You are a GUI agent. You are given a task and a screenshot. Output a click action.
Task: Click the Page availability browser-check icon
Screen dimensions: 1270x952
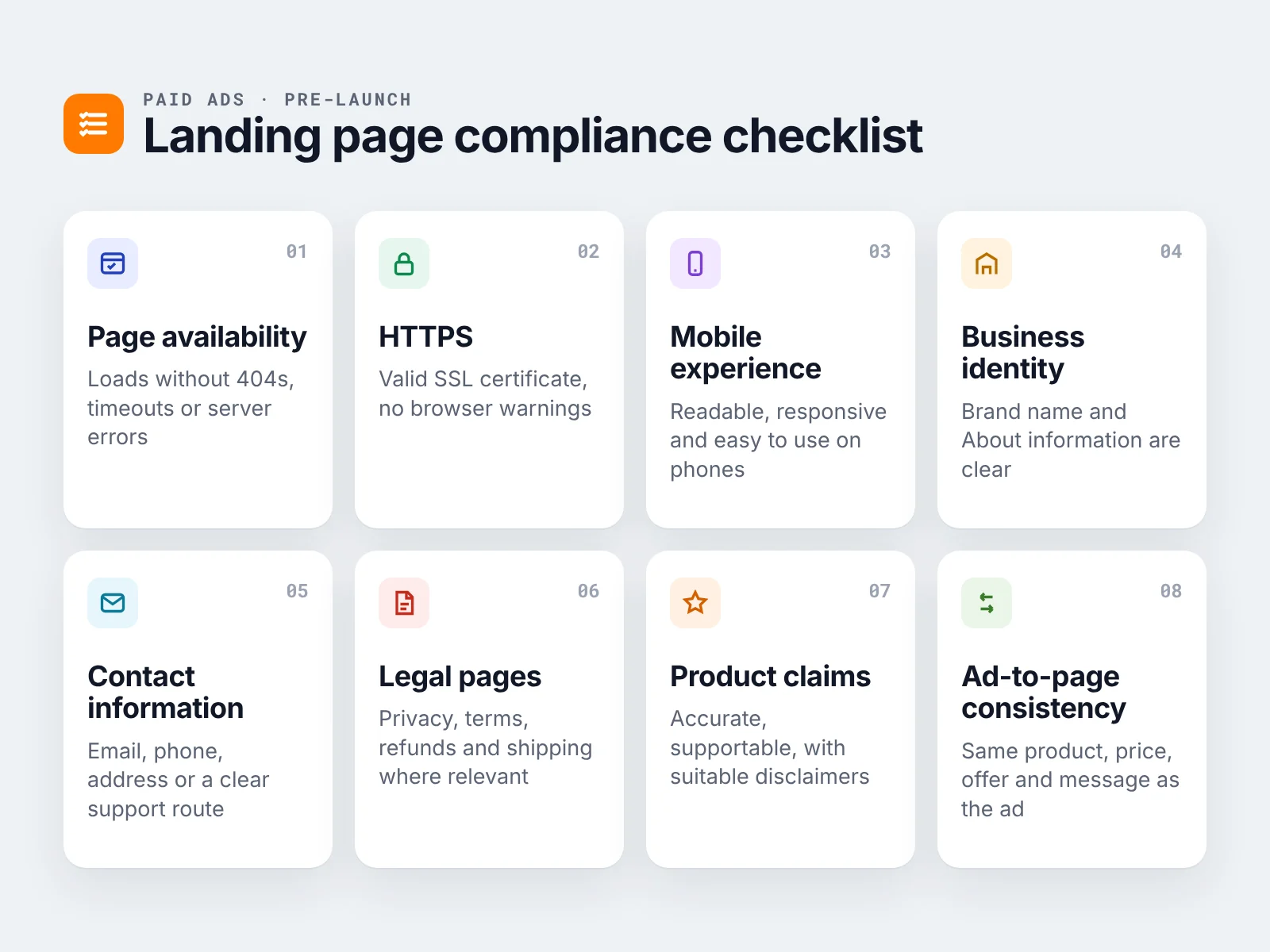(113, 263)
